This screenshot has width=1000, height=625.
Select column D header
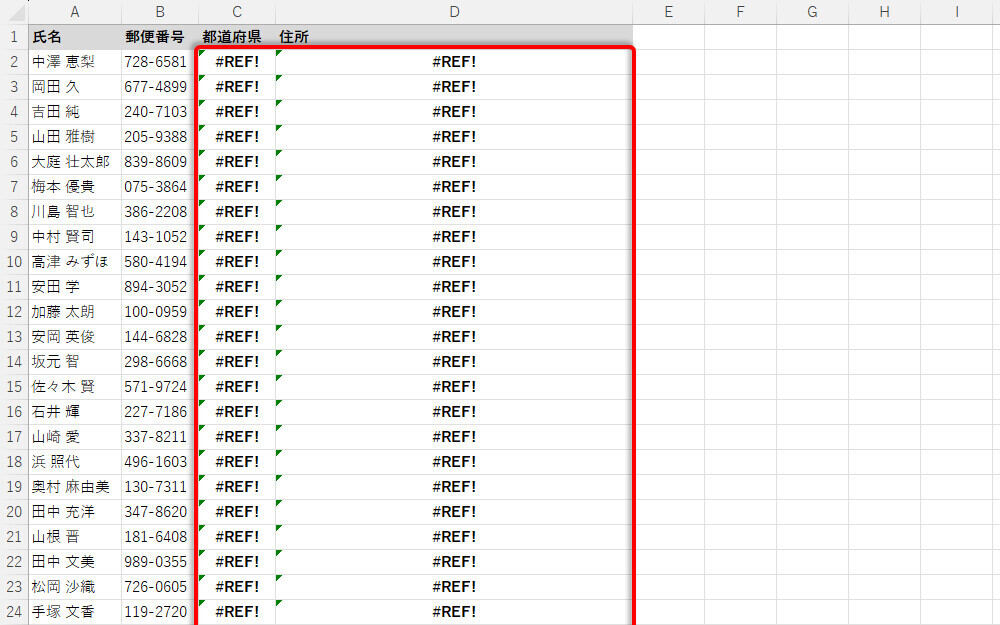454,12
